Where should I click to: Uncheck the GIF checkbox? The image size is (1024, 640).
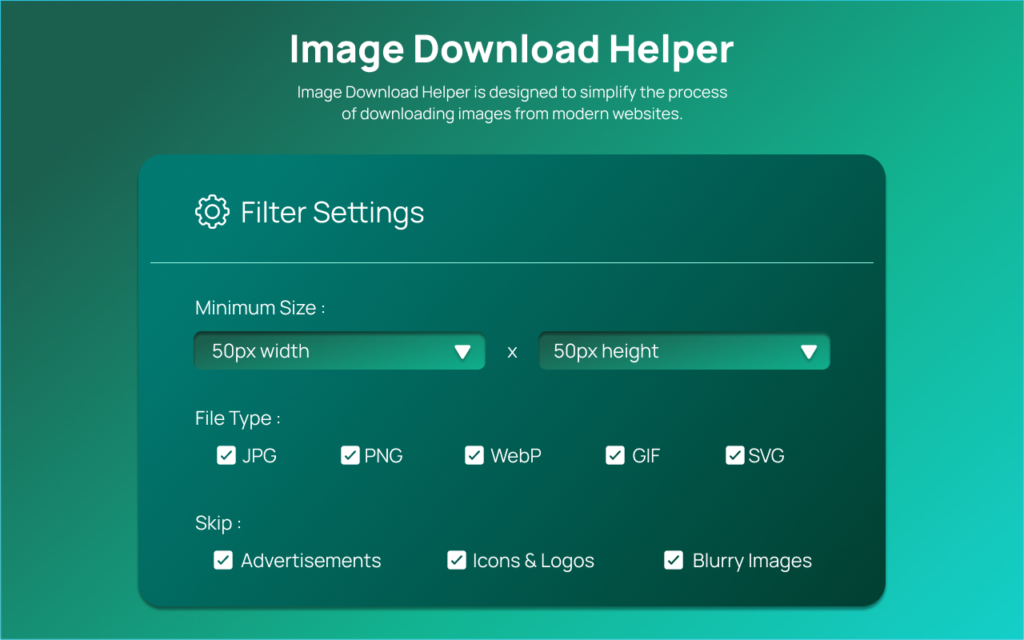tap(615, 456)
